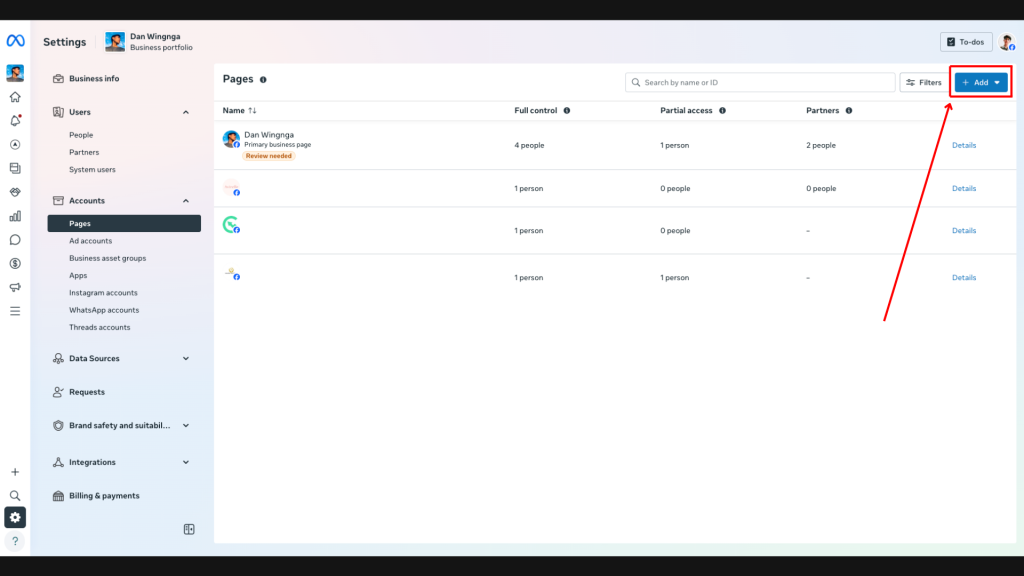Select System users

point(92,170)
